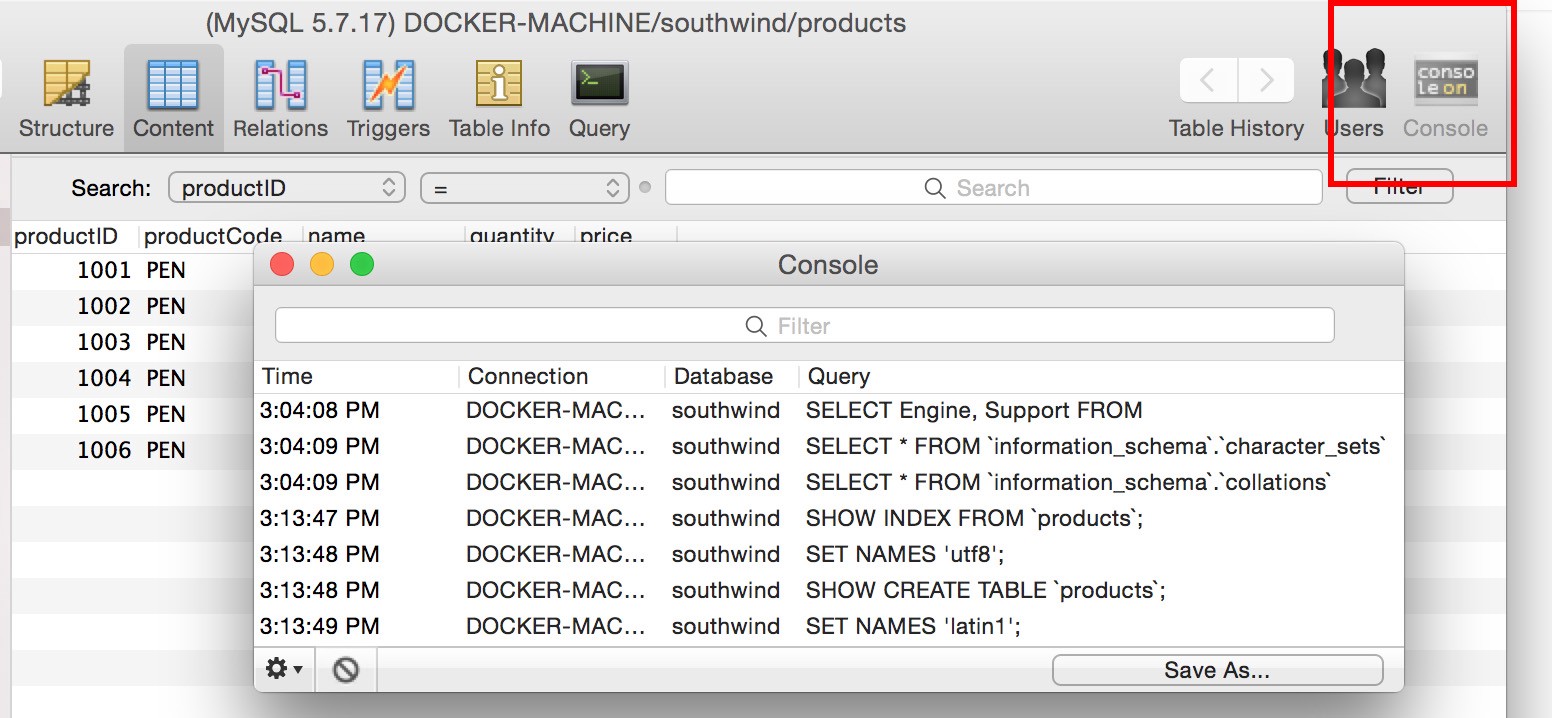The height and width of the screenshot is (718, 1552).
Task: Open the Query editor
Action: point(599,98)
